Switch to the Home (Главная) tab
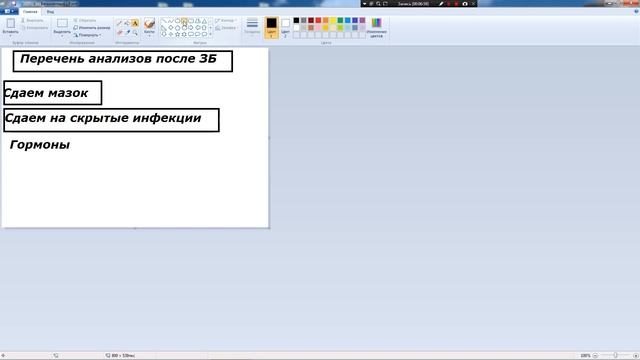640x360 pixels. coord(30,11)
